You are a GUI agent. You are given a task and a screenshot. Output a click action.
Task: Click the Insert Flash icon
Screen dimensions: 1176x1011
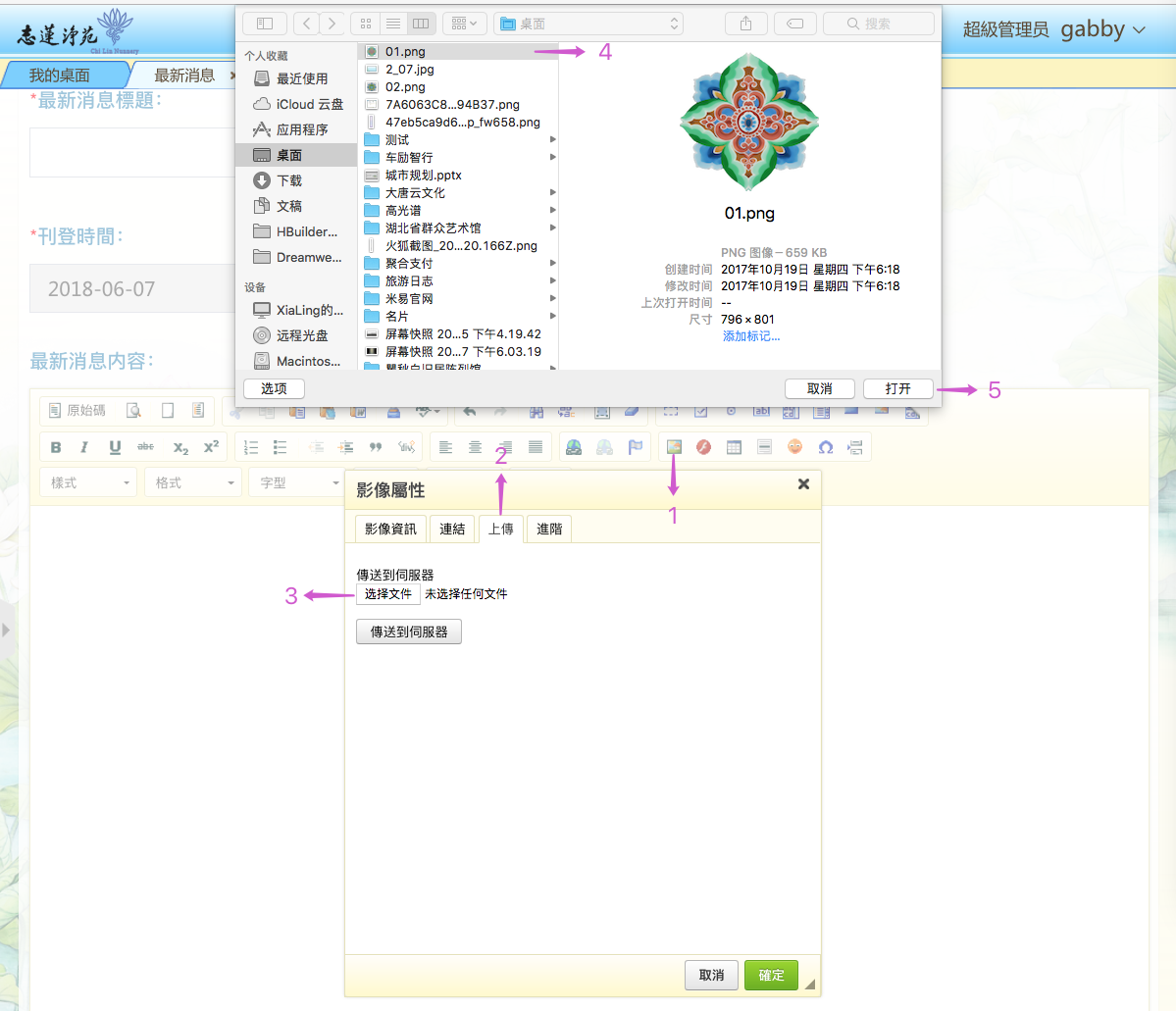pyautogui.click(x=703, y=447)
